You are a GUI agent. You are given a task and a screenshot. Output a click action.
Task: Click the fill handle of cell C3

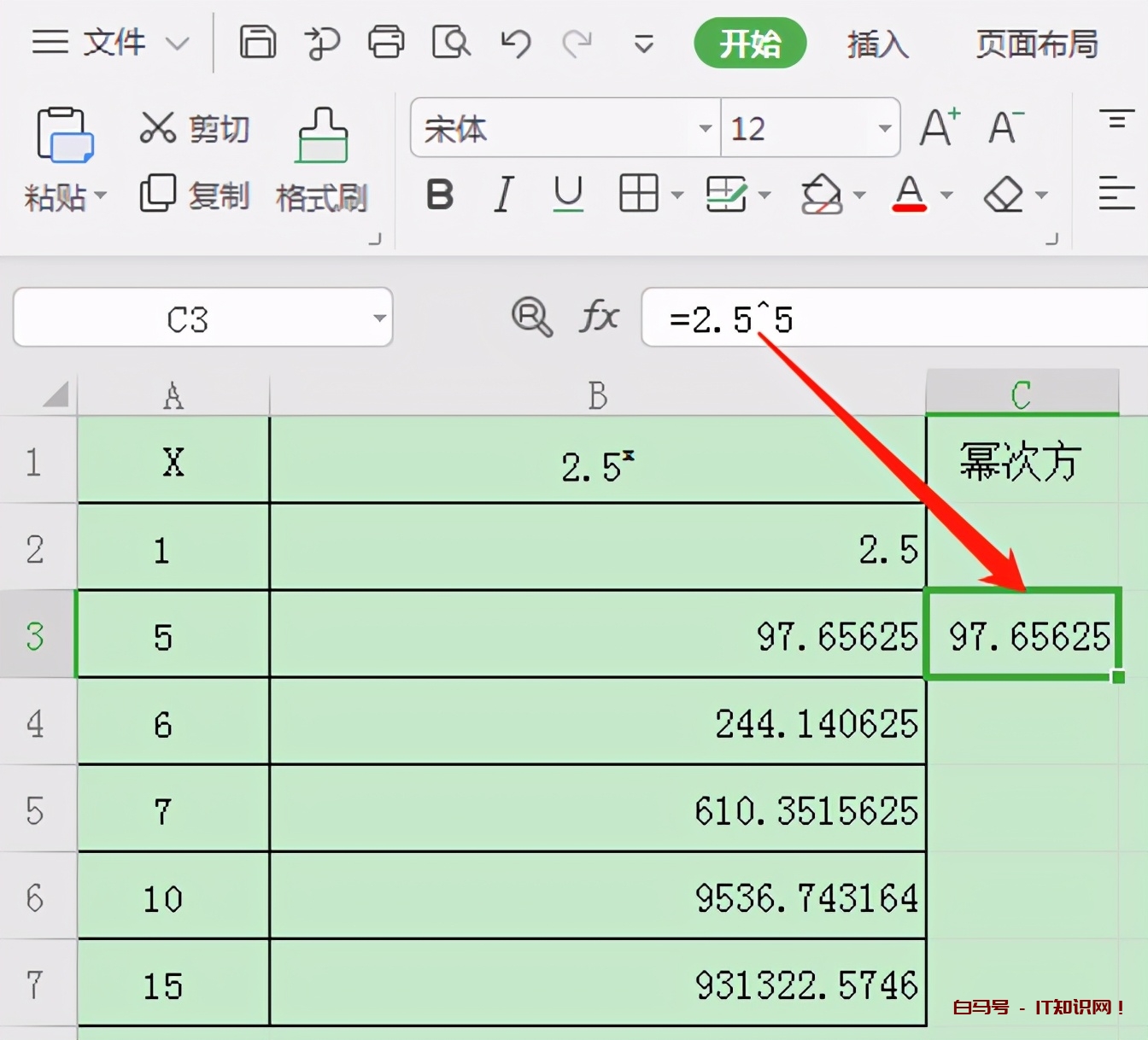click(x=1118, y=677)
